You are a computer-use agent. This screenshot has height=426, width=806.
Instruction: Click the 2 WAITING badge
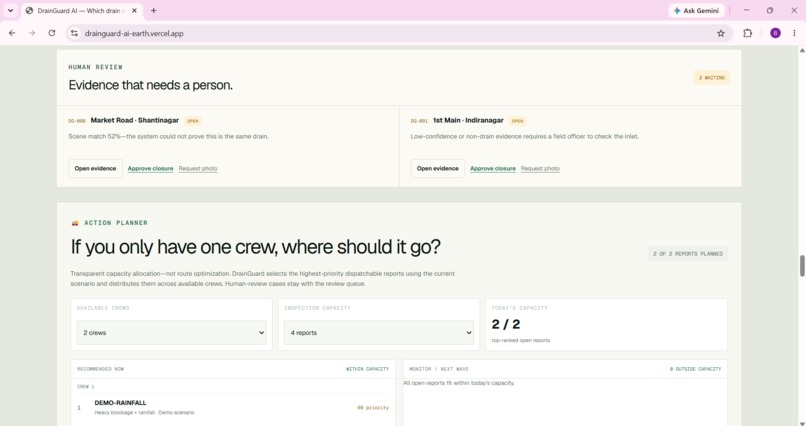711,78
